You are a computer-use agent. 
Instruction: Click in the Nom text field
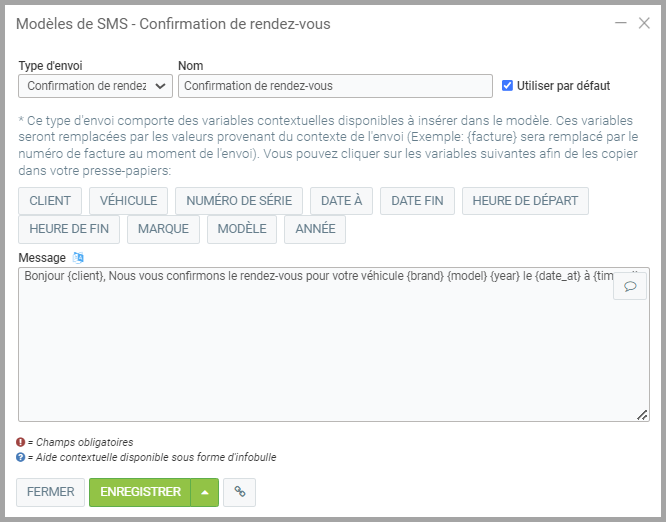(x=335, y=86)
